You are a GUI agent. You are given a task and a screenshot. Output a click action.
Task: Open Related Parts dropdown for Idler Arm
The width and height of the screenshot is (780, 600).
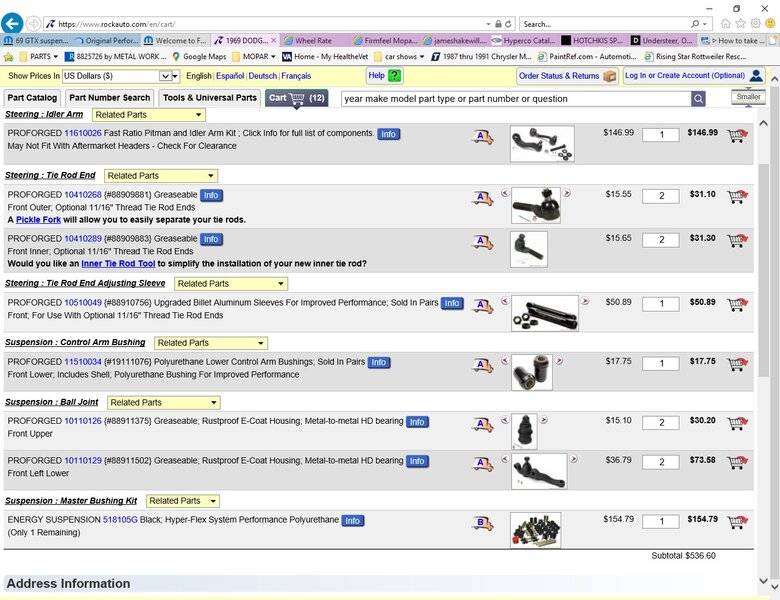[149, 115]
